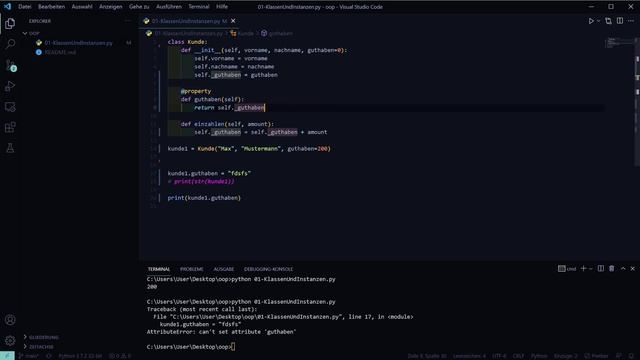Open the Terminal menu
Screen dimensions: 640x360
[x=199, y=7]
